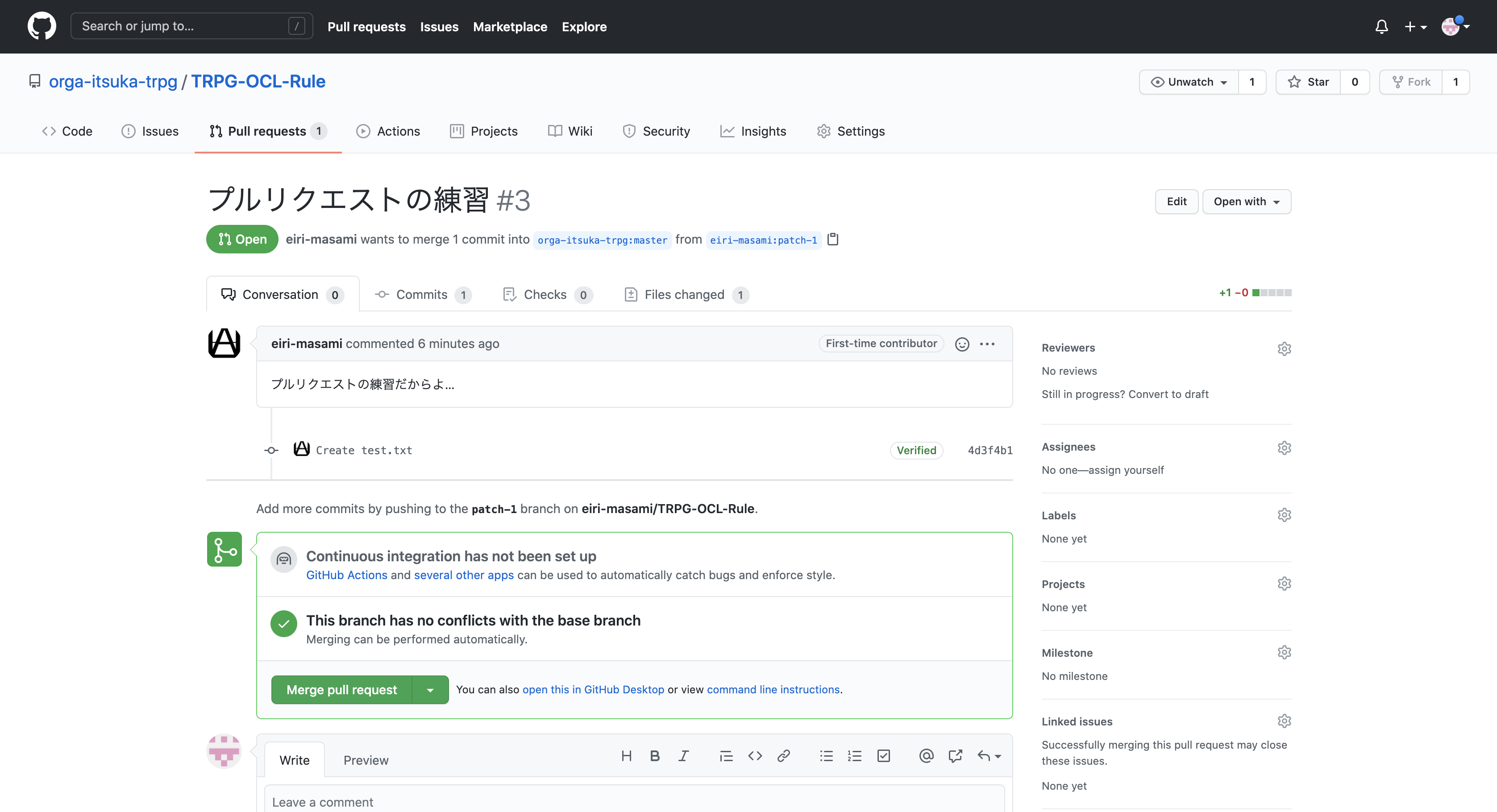Open the Commits tab

tap(421, 294)
